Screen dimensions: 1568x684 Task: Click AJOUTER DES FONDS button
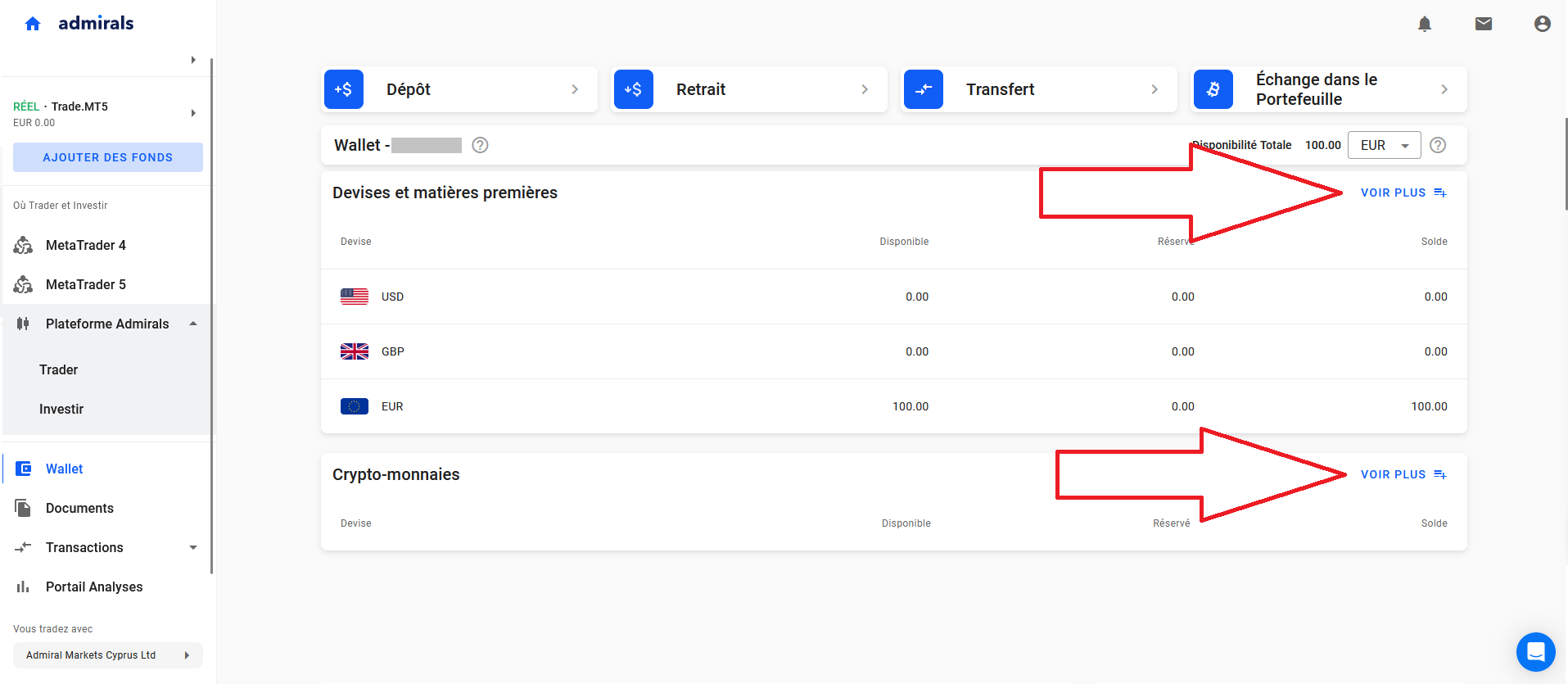tap(108, 157)
